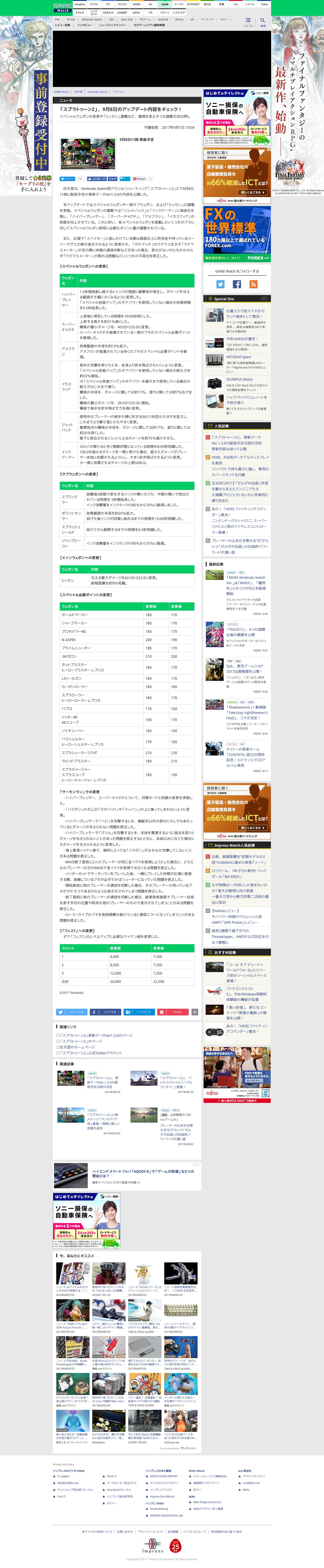Click the Facebook いいね! button under article image

(x=96, y=179)
